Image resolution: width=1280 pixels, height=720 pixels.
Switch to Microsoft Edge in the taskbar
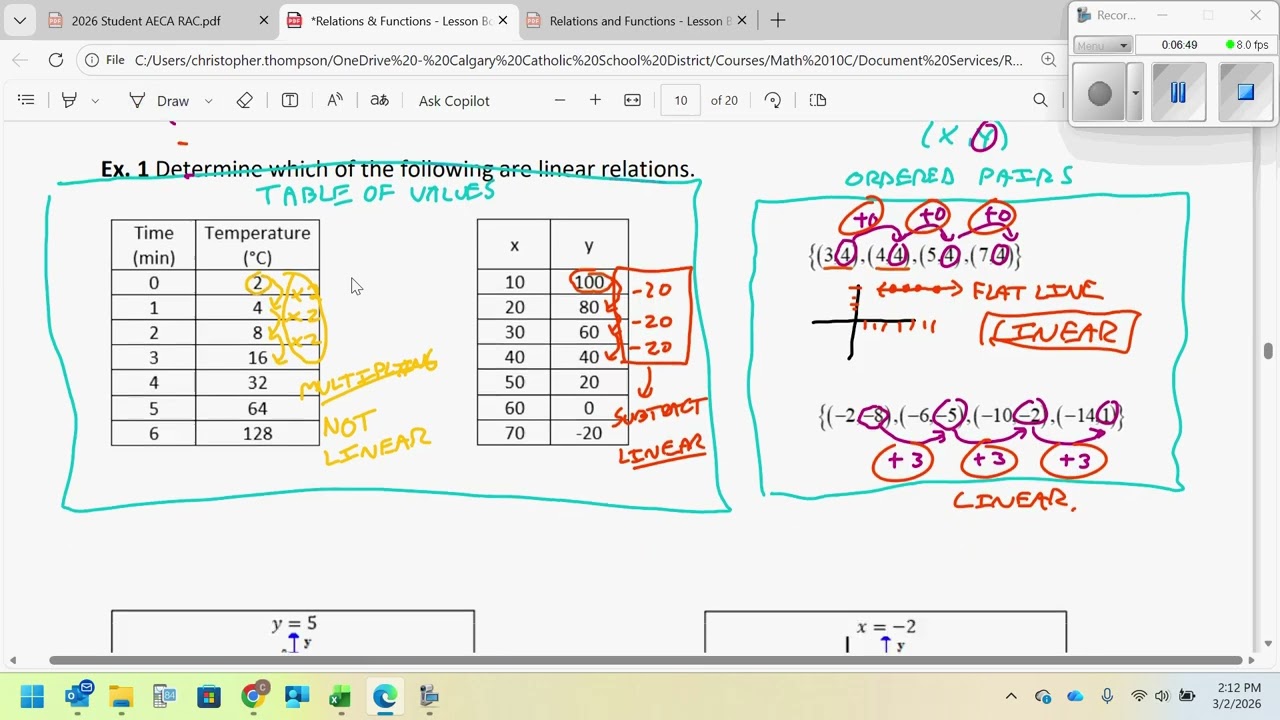coord(384,696)
